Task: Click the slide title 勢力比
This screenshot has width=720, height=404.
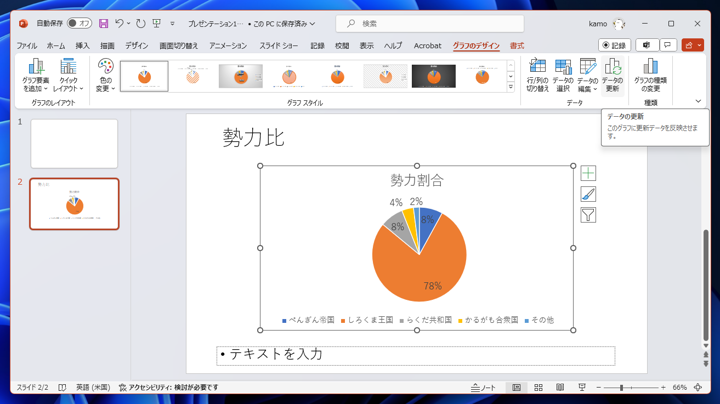Action: click(x=253, y=137)
